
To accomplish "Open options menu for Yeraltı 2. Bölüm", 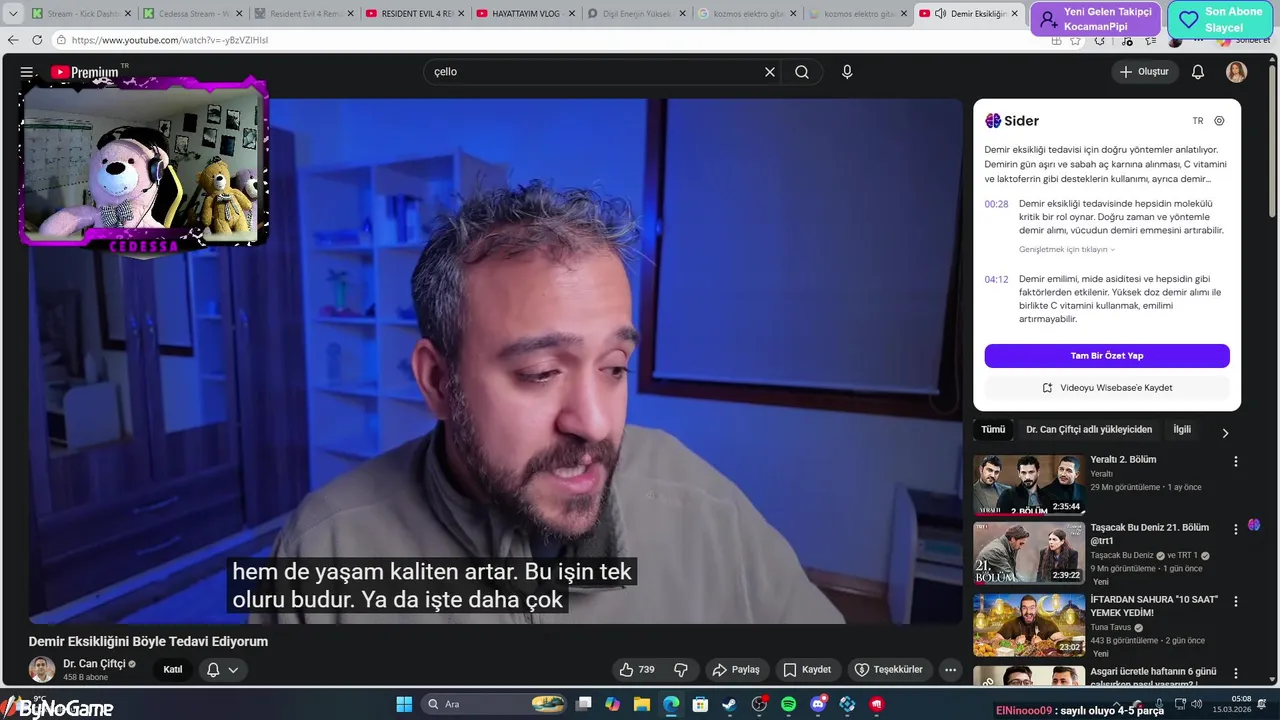I will (1236, 462).
